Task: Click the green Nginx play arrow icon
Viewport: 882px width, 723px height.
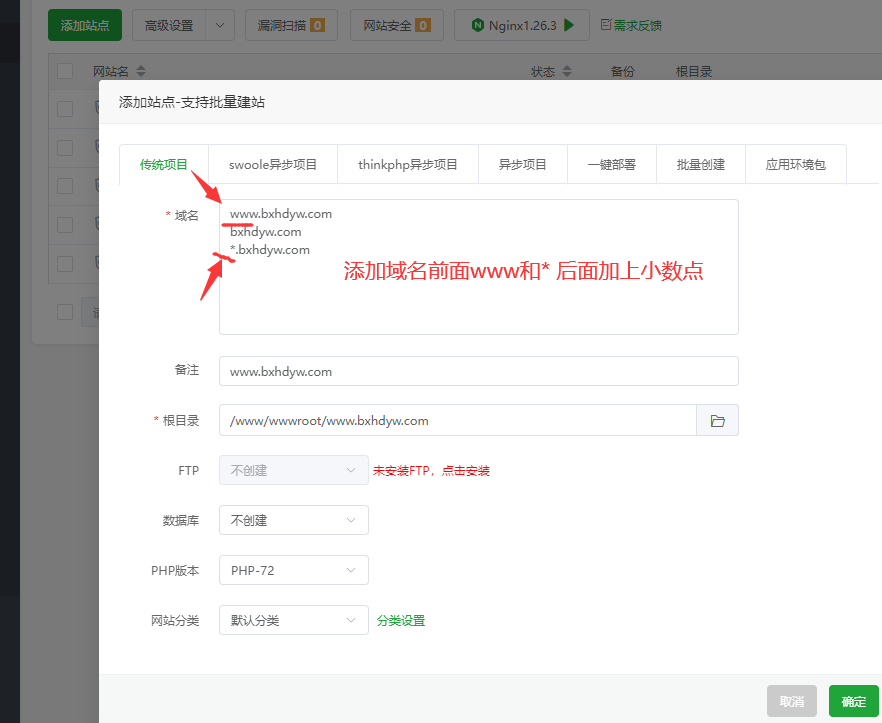Action: 571,25
